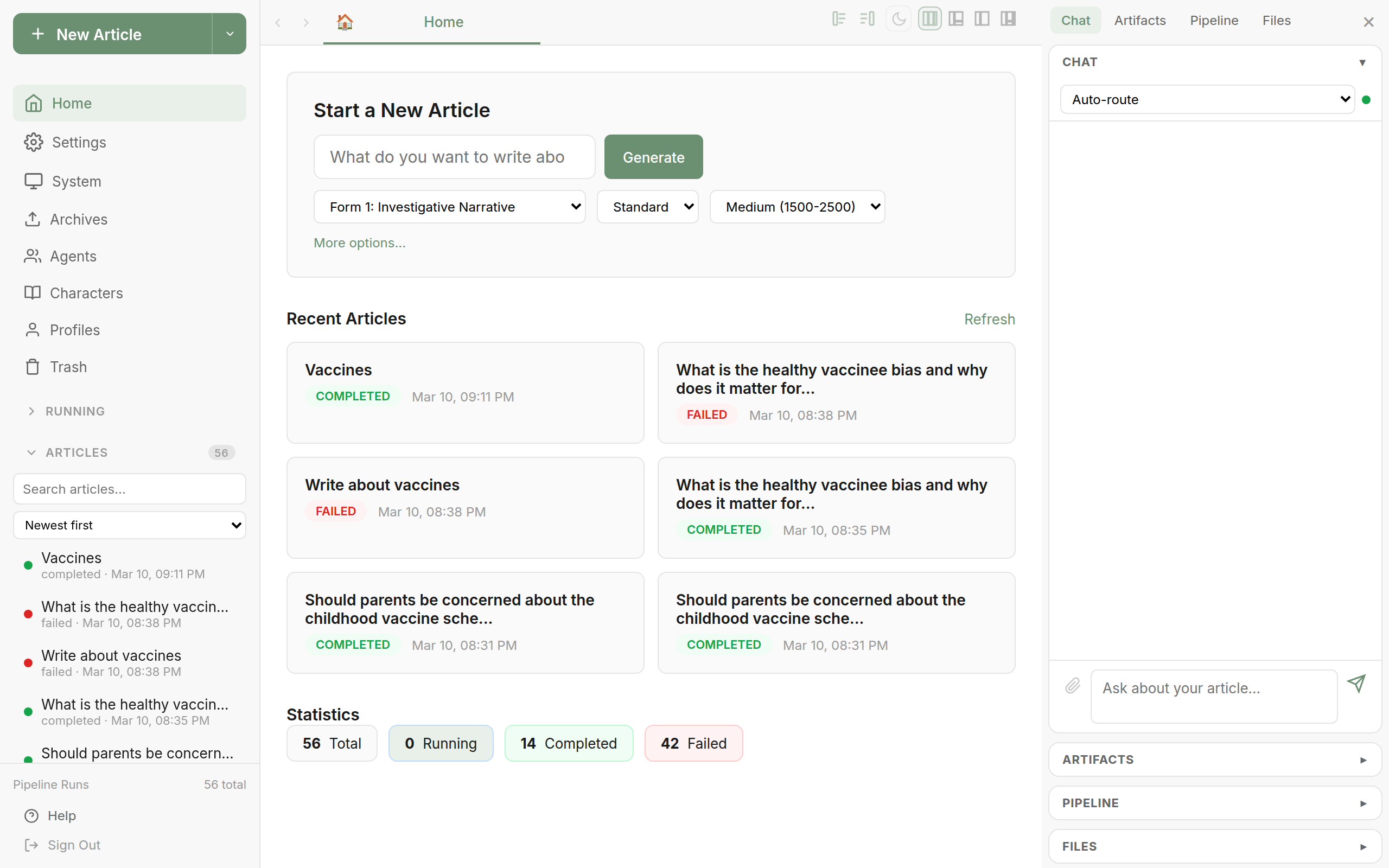Image resolution: width=1389 pixels, height=868 pixels.
Task: Switch to the Files tab
Action: 1276,20
